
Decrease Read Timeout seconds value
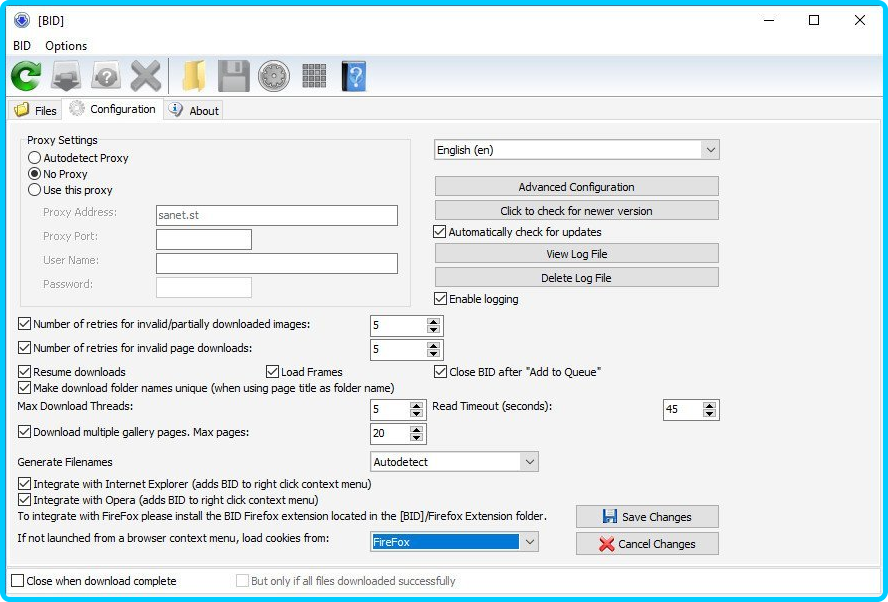(x=709, y=413)
